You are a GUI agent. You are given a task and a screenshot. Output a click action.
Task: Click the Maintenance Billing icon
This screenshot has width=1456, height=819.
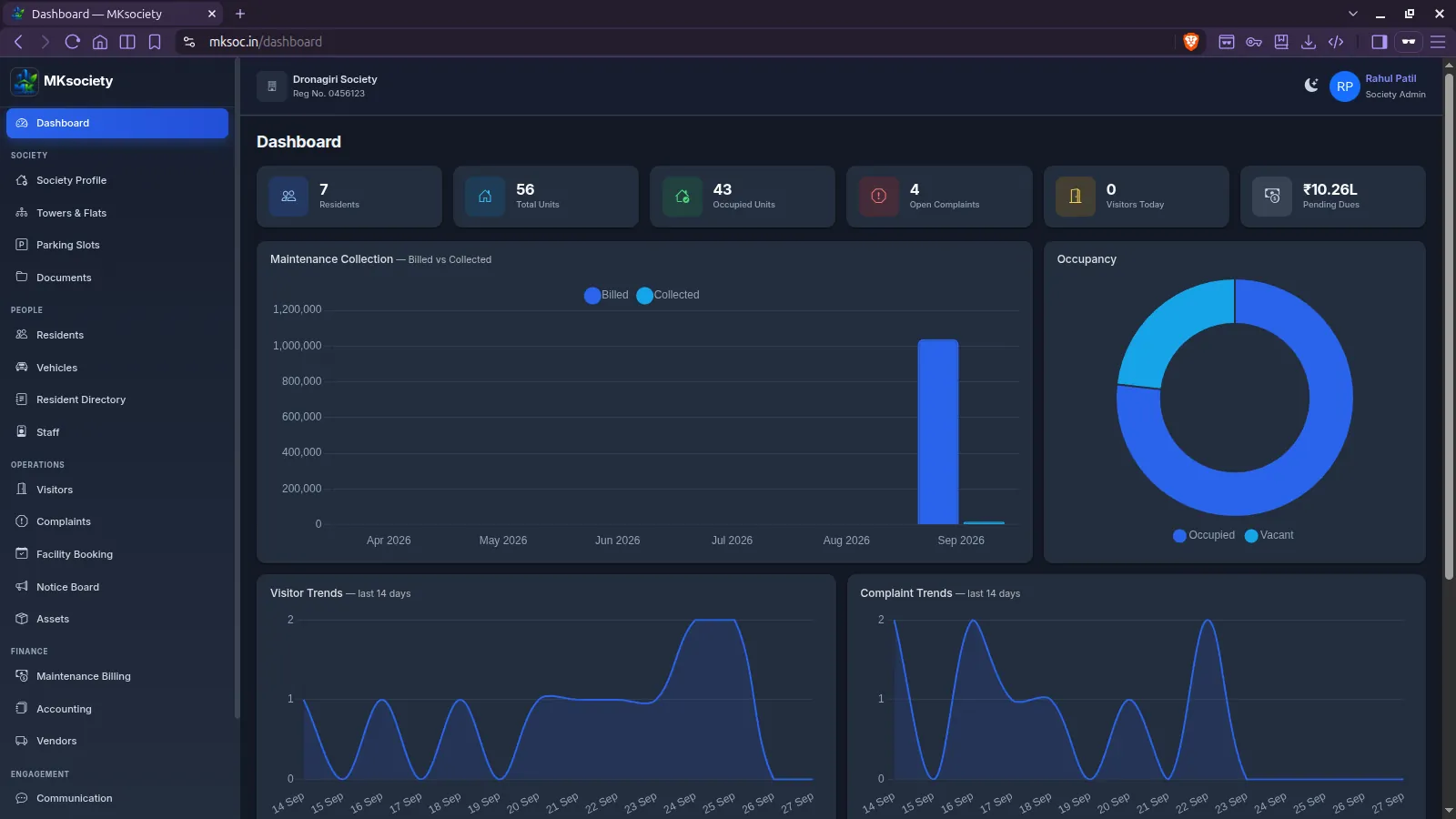click(x=22, y=676)
